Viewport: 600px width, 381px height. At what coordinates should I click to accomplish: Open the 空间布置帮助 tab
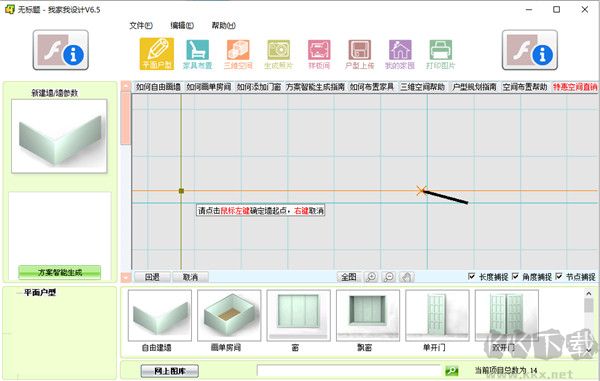(x=525, y=87)
